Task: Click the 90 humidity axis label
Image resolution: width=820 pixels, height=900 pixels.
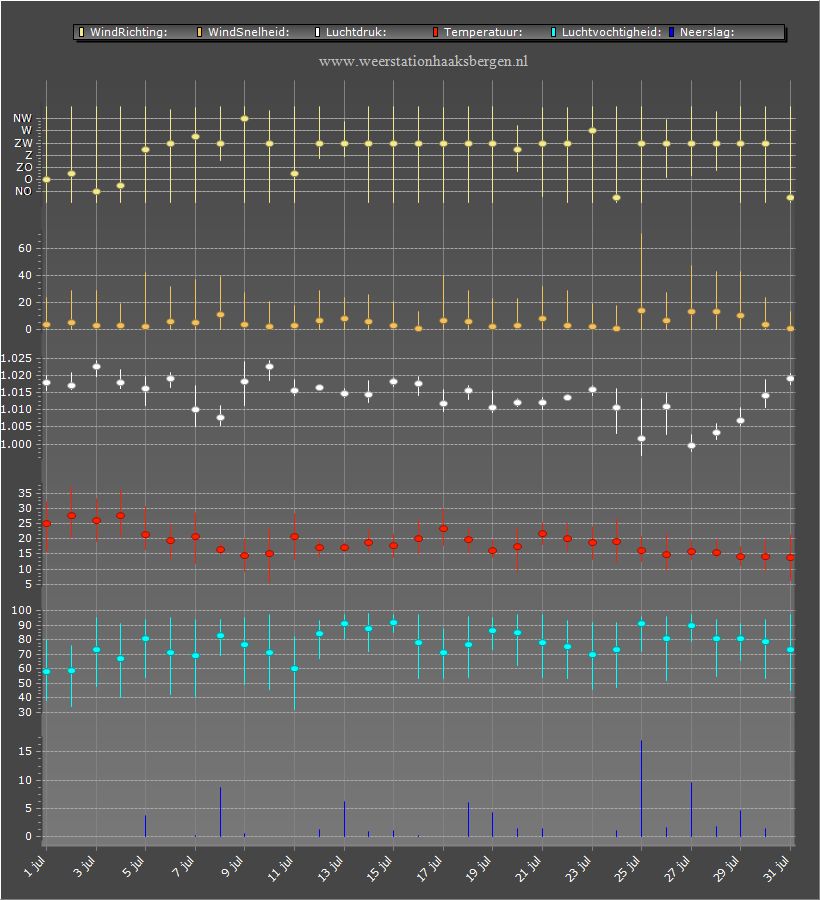Action: coord(25,624)
